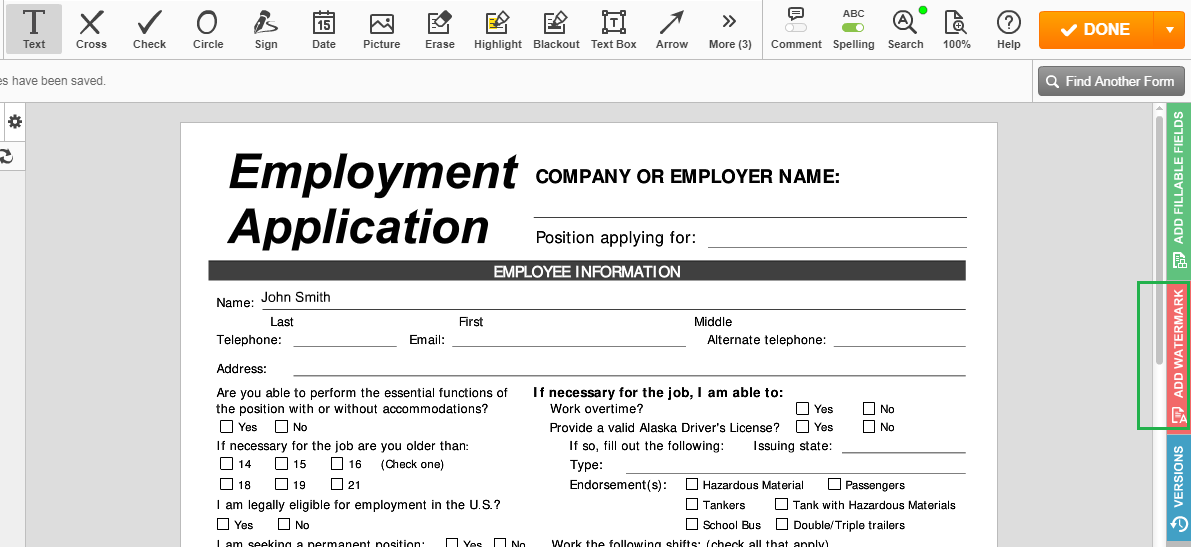
Task: Check the School Bus endorsement
Action: 692,524
